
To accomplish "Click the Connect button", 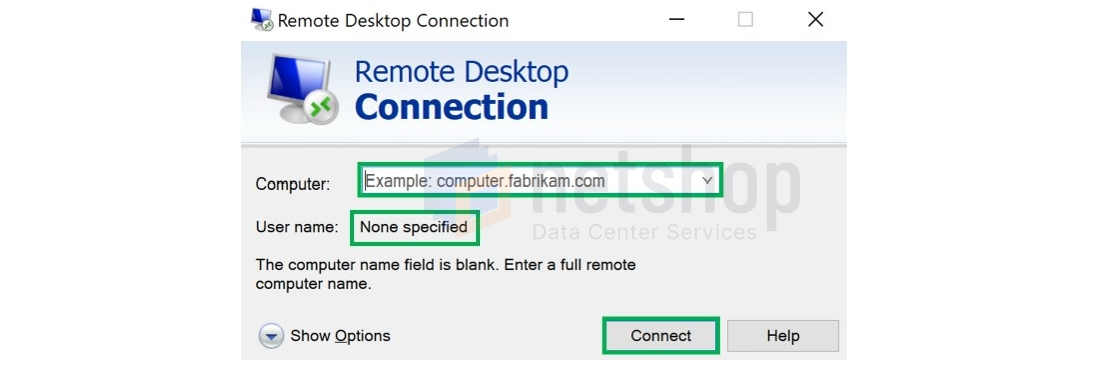I will tap(661, 336).
